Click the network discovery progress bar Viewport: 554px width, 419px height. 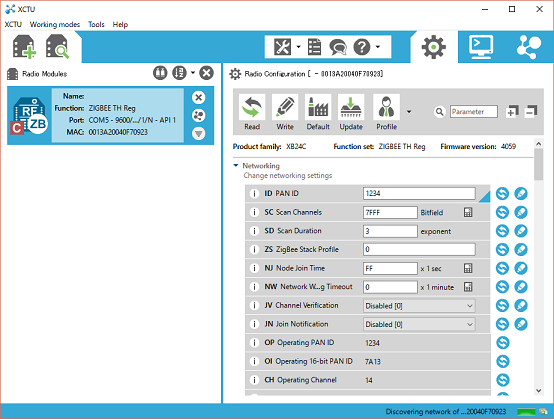point(526,412)
